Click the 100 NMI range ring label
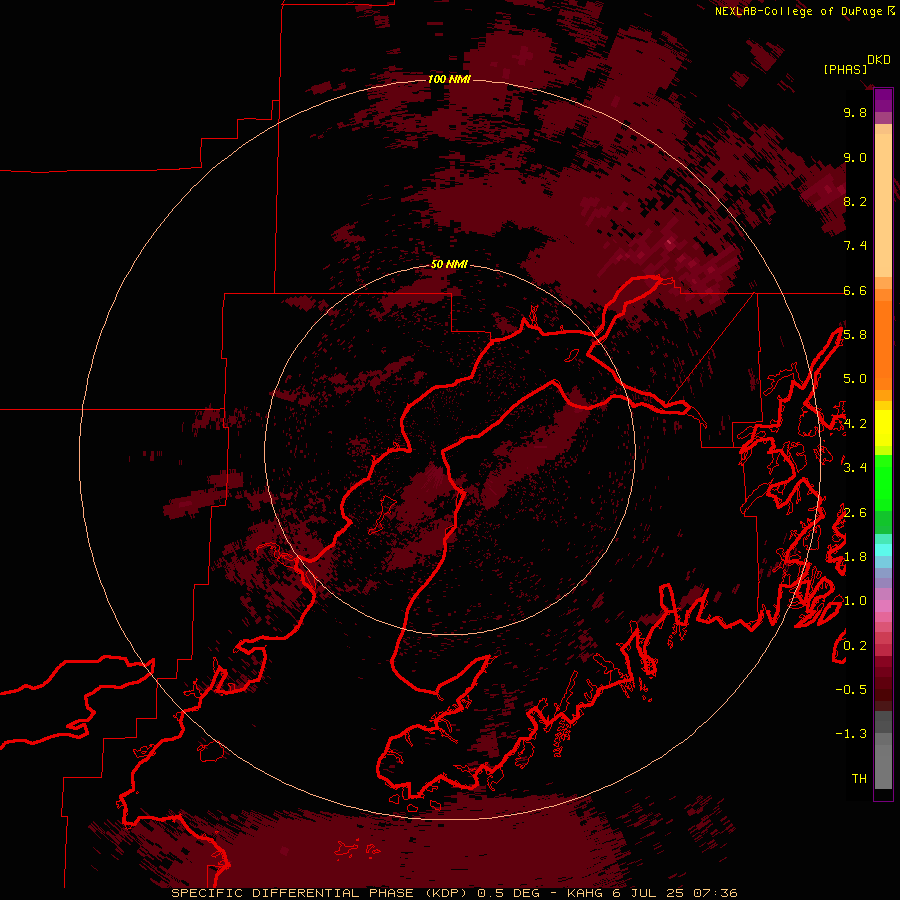Viewport: 900px width, 900px height. coord(449,79)
